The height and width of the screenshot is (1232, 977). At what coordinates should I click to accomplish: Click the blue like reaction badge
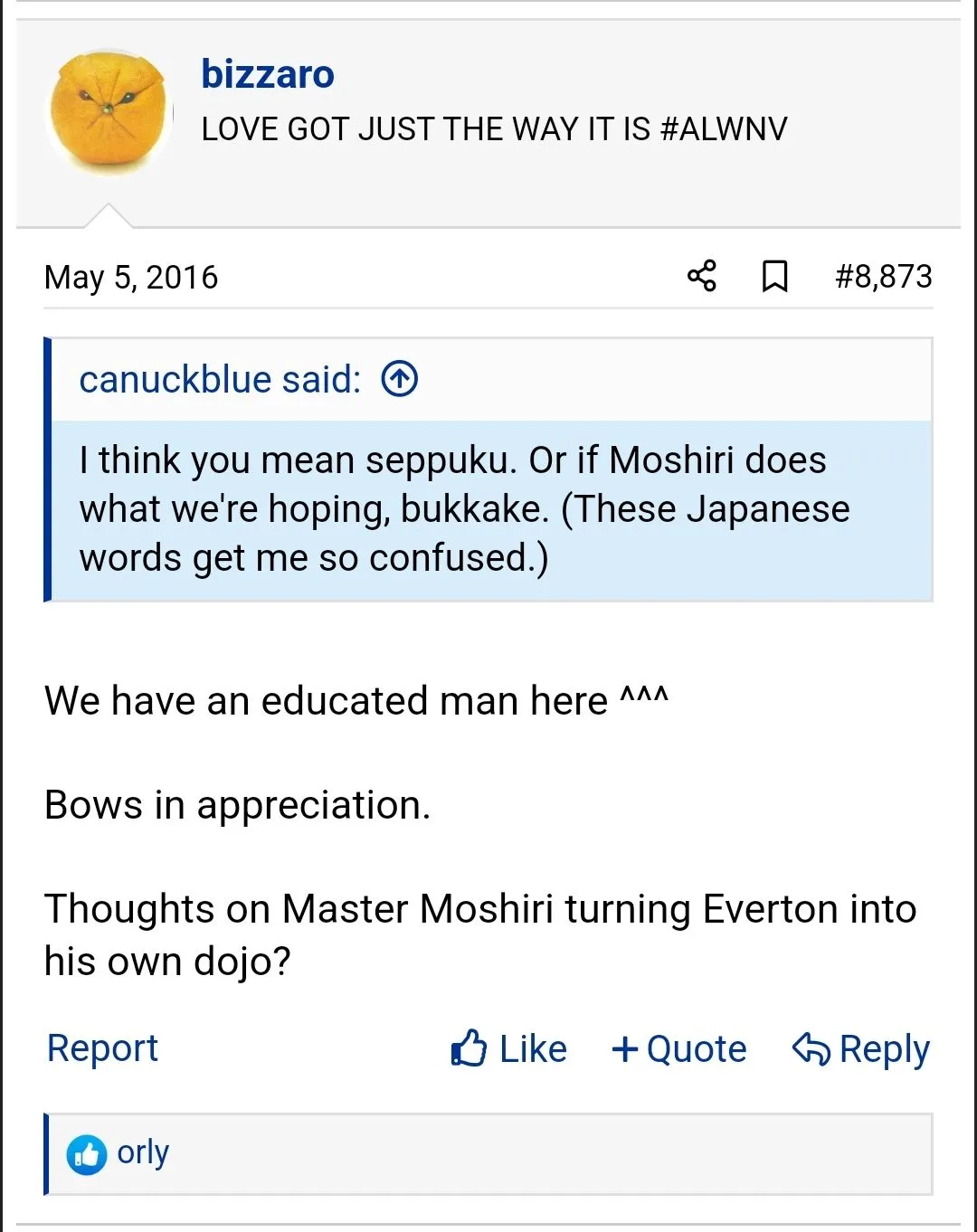click(x=87, y=1154)
